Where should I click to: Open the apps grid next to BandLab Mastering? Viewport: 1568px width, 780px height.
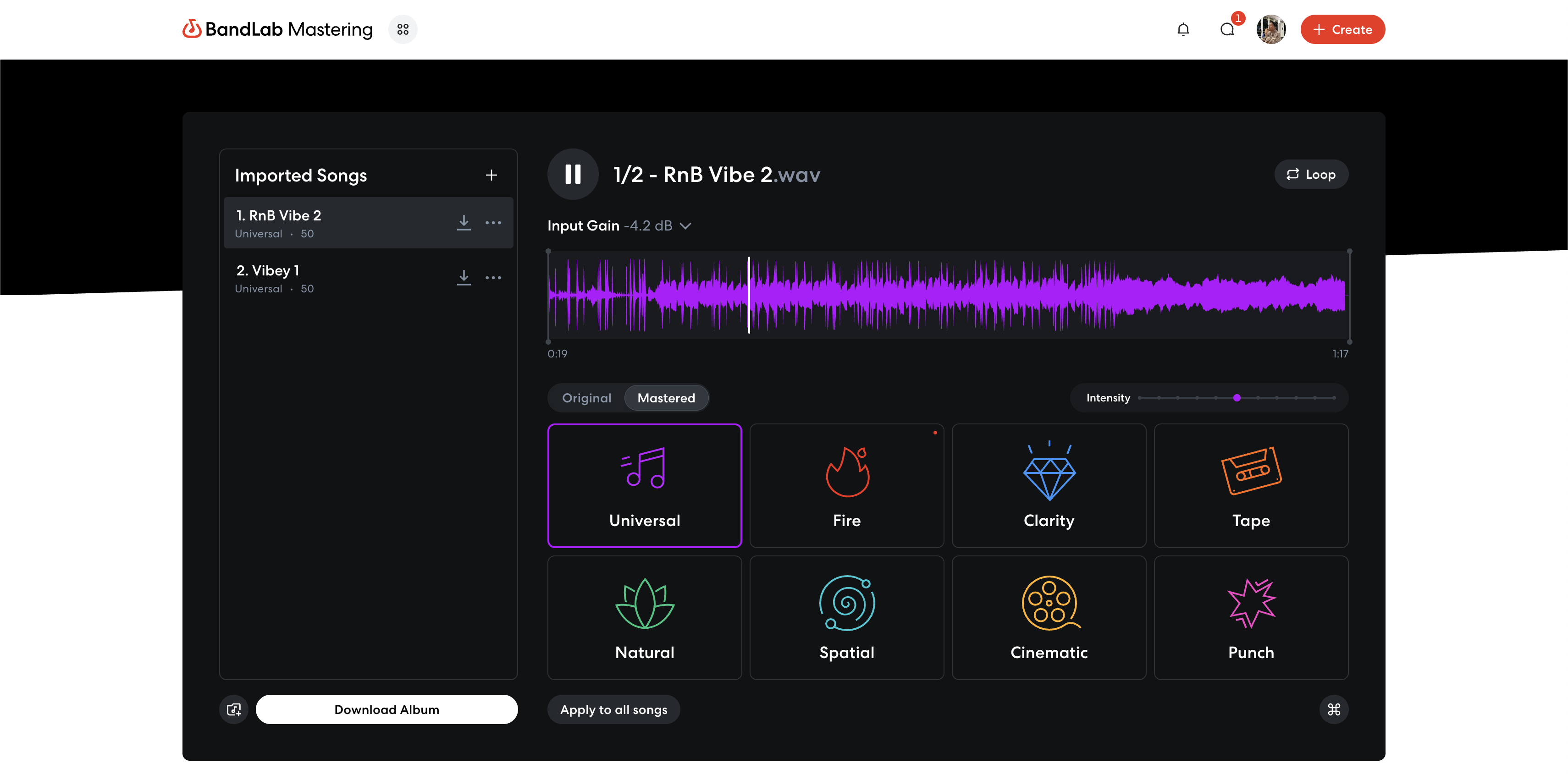click(403, 29)
